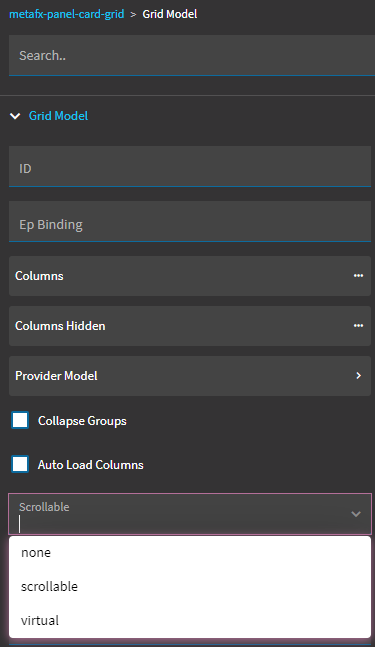Enable the Collapse Groups checkbox
This screenshot has height=647, width=375.
click(20, 420)
